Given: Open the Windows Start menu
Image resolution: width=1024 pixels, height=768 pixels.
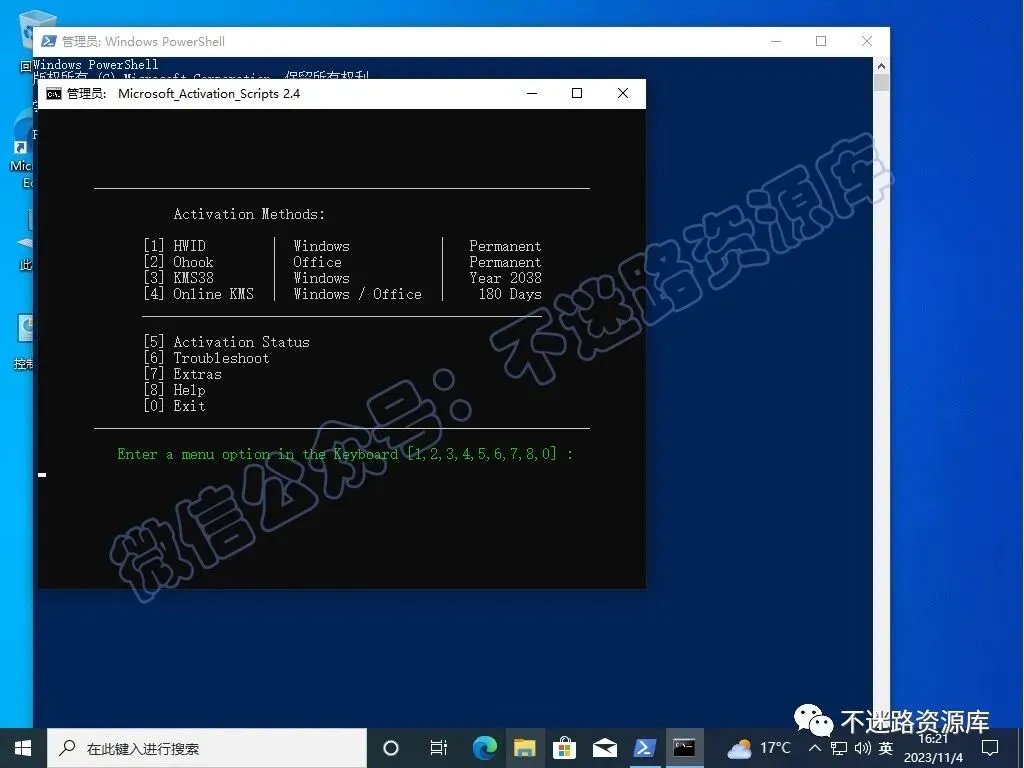Looking at the screenshot, I should (23, 748).
